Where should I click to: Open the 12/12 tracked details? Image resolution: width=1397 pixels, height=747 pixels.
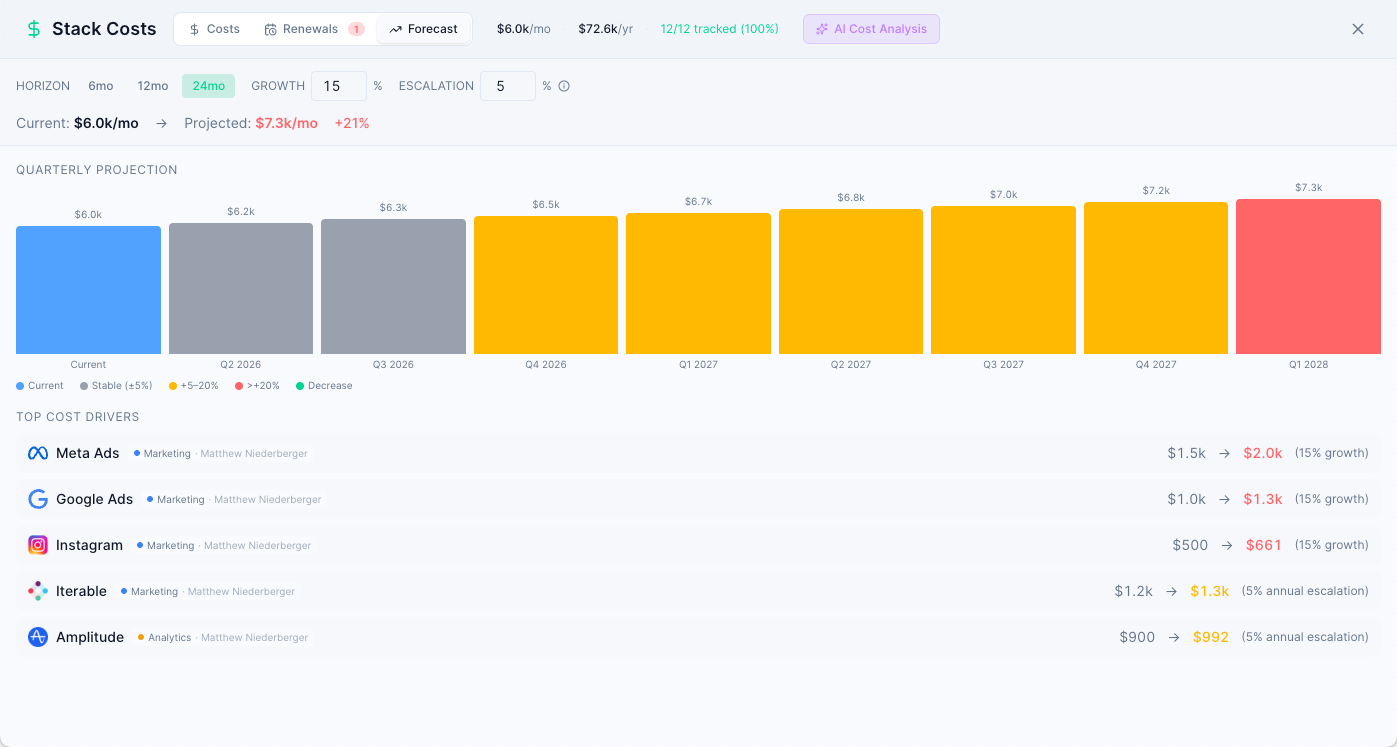coord(718,29)
